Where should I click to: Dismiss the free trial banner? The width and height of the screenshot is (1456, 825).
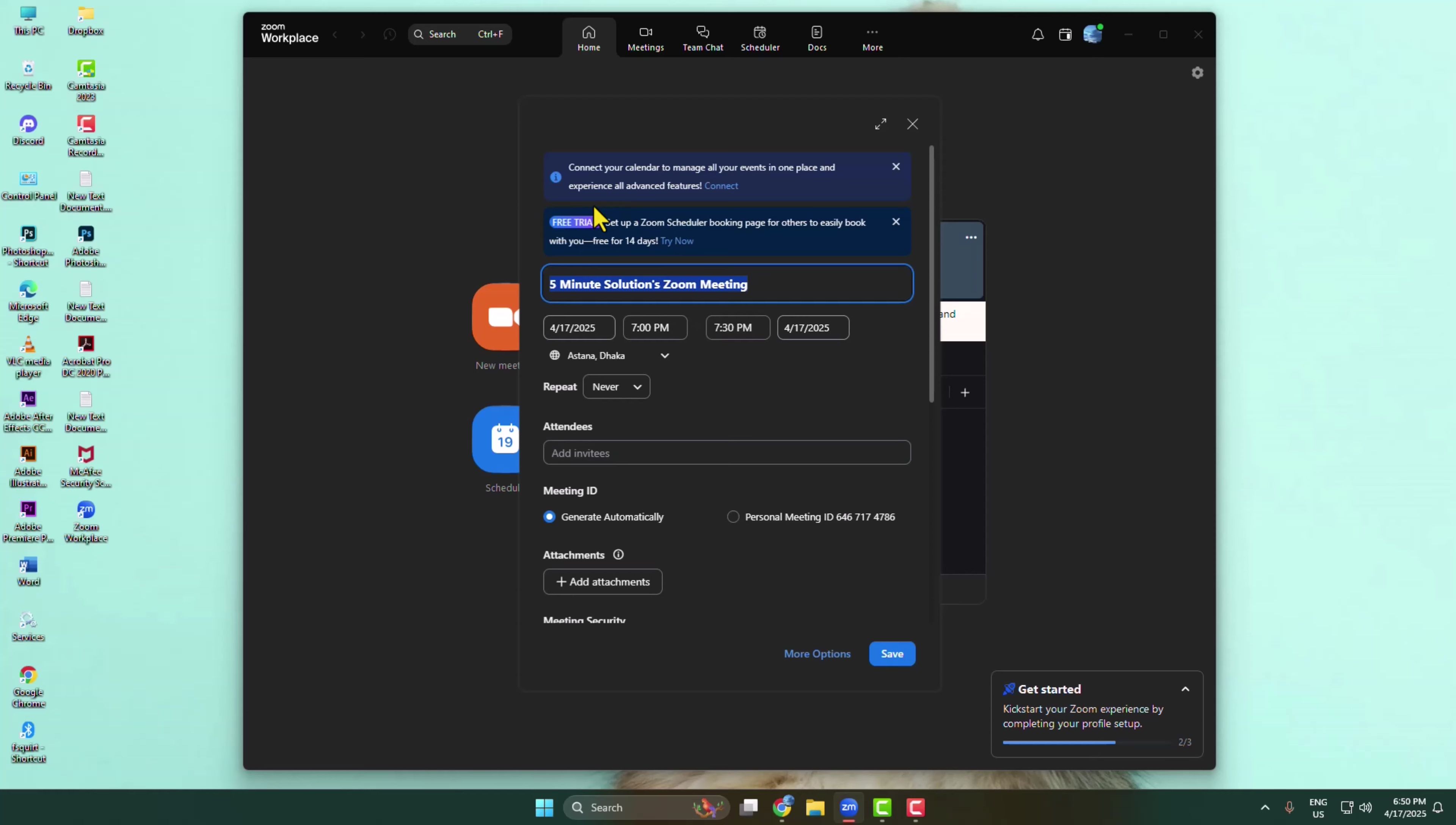[x=895, y=221]
